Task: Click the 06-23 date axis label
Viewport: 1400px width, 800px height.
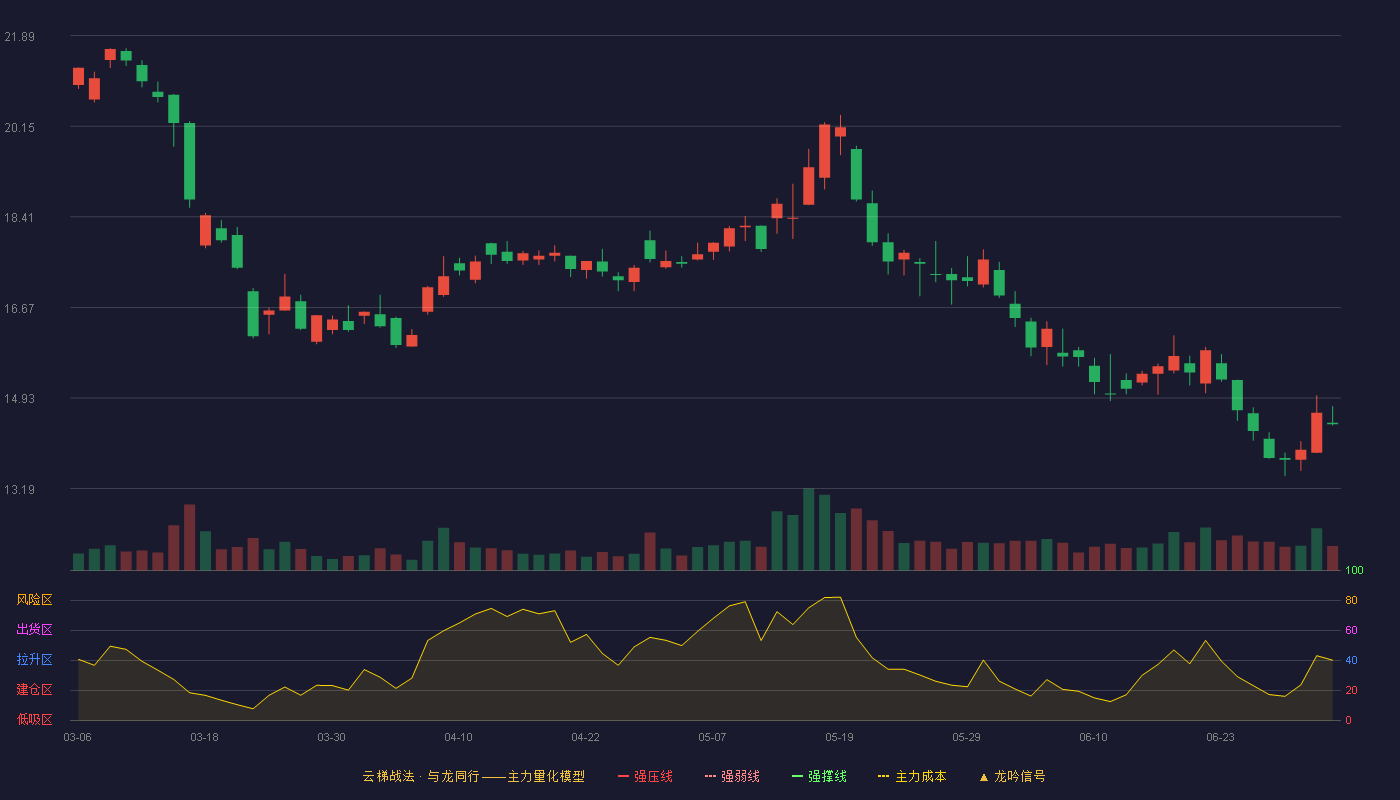Action: [1220, 737]
